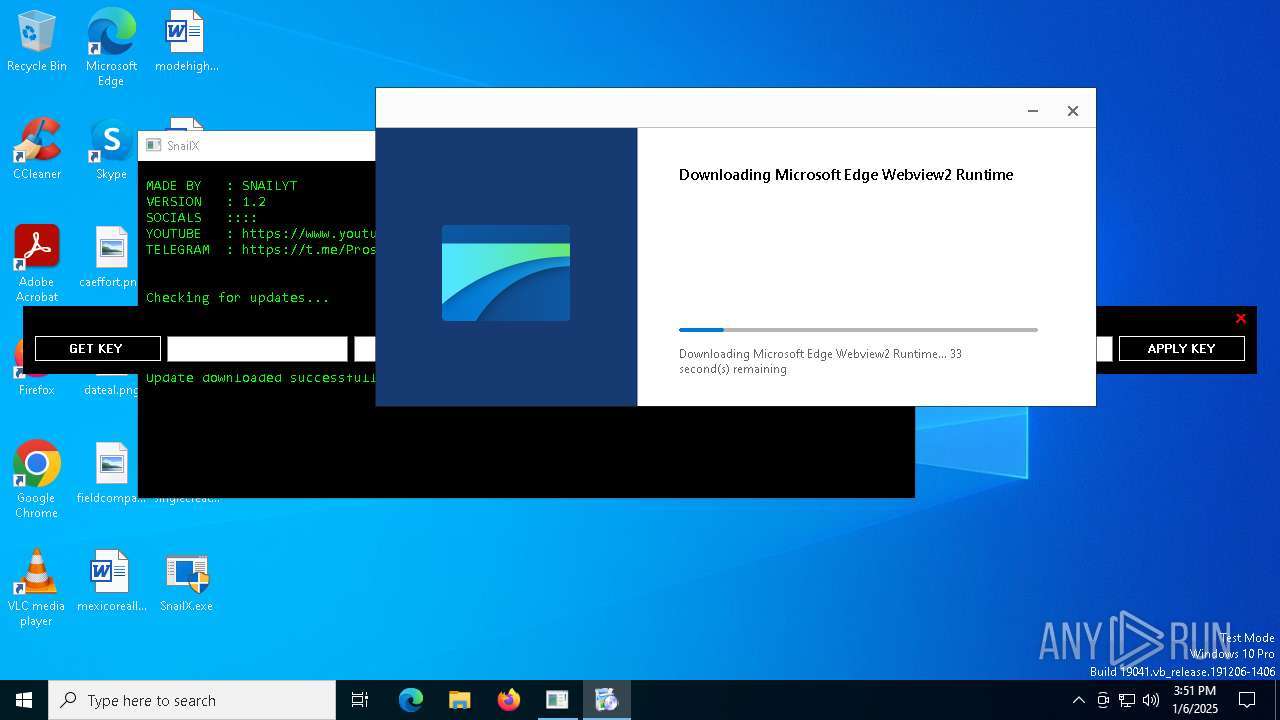Open network status in system tray
Screen dimensions: 1280x720
coord(1127,700)
